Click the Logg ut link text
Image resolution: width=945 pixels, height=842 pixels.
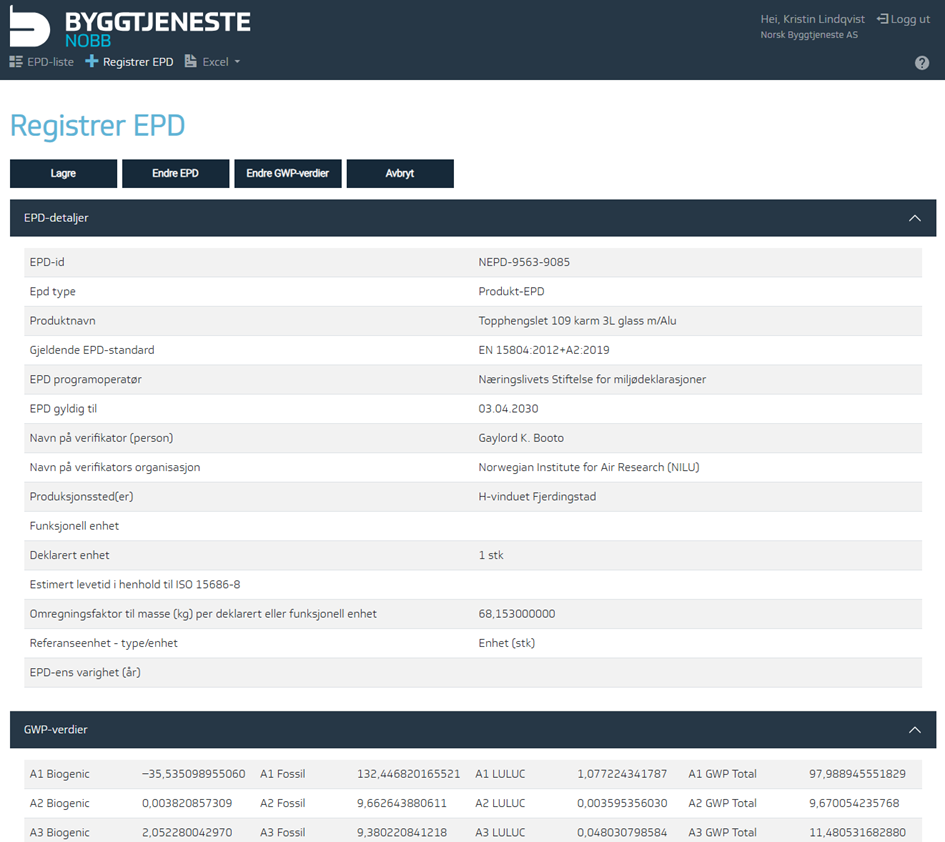(x=910, y=19)
